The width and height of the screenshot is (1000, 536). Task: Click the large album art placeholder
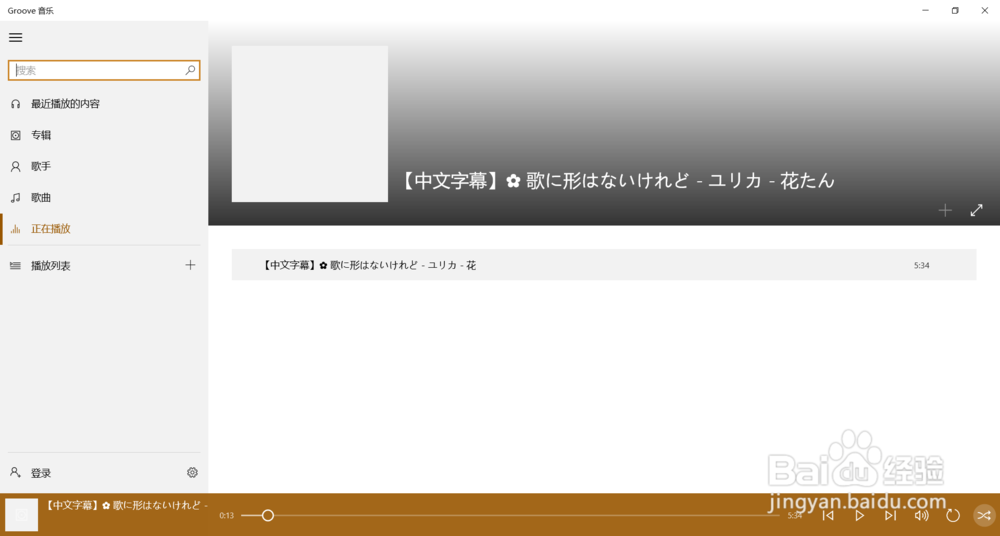pyautogui.click(x=309, y=124)
